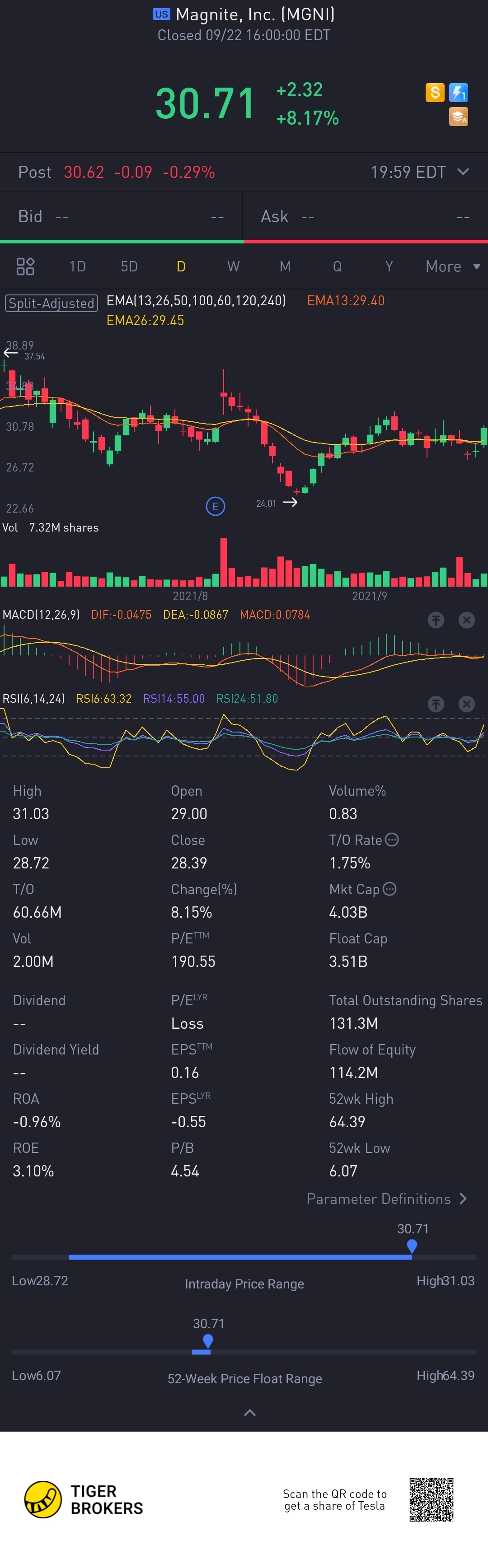
Task: Close the RSI indicator panel
Action: pyautogui.click(x=467, y=704)
